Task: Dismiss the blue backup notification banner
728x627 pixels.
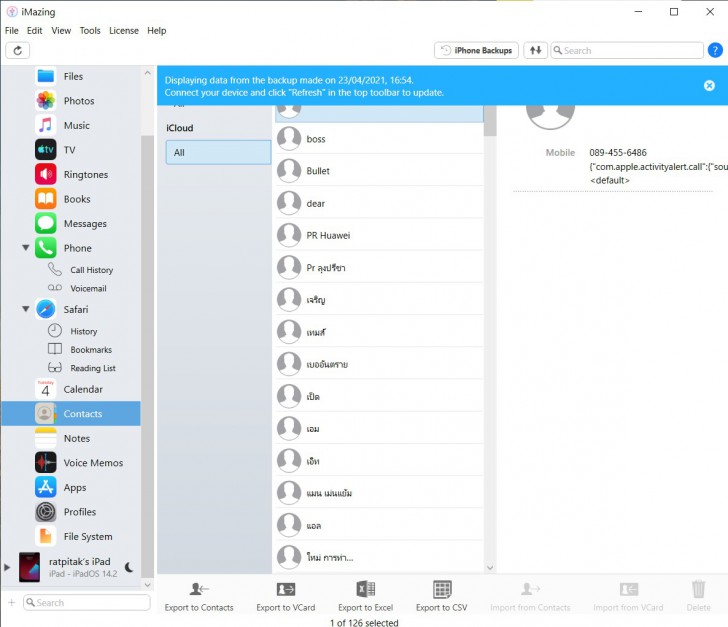Action: [x=709, y=85]
